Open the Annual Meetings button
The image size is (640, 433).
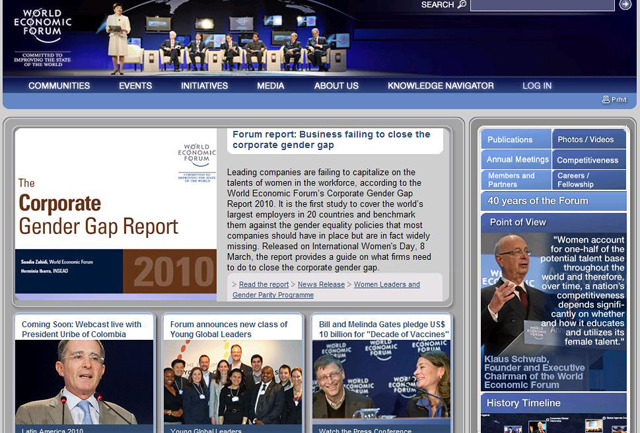(516, 160)
